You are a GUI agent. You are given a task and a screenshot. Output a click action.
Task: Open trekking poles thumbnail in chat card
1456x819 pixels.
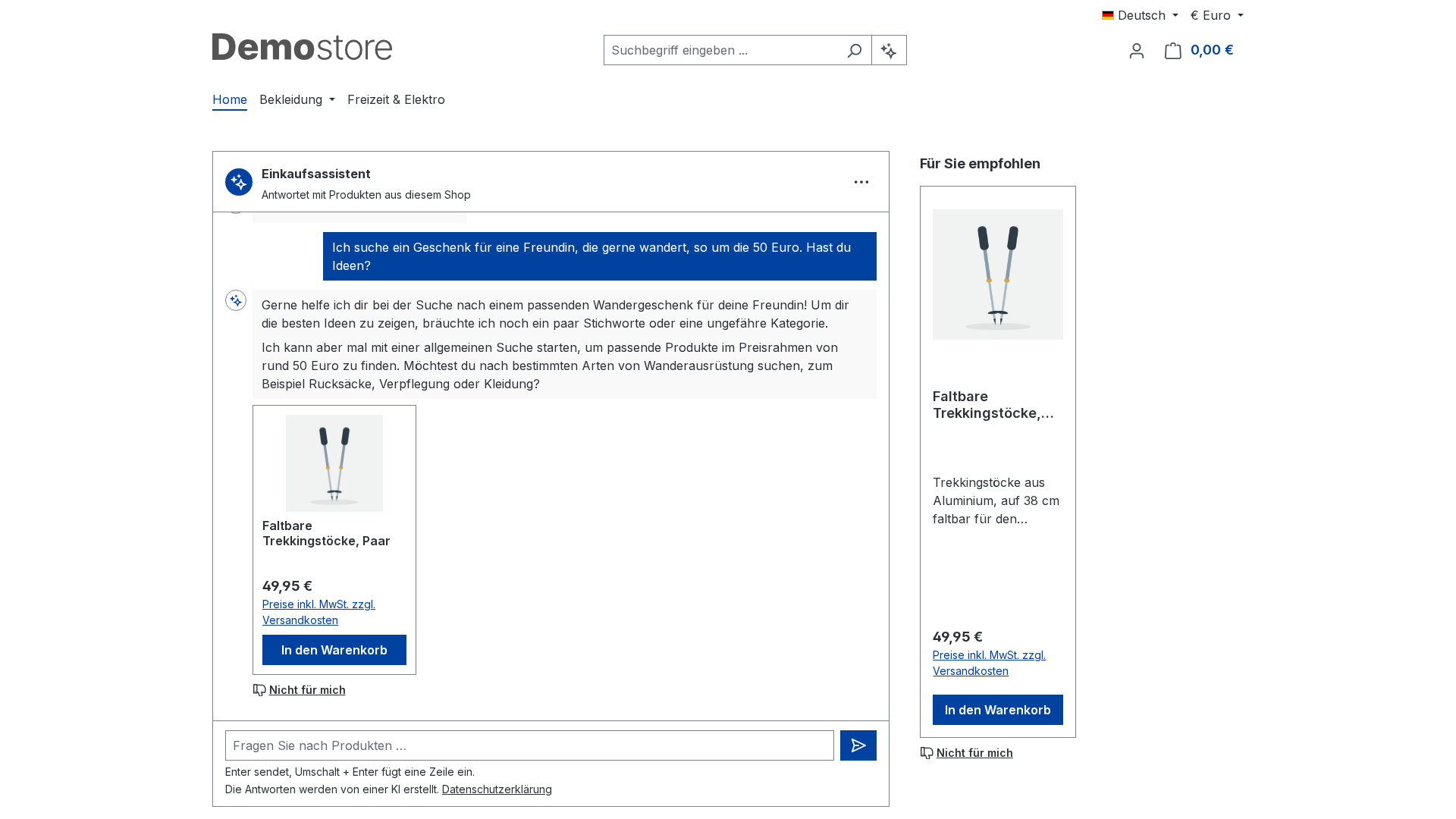[x=334, y=463]
